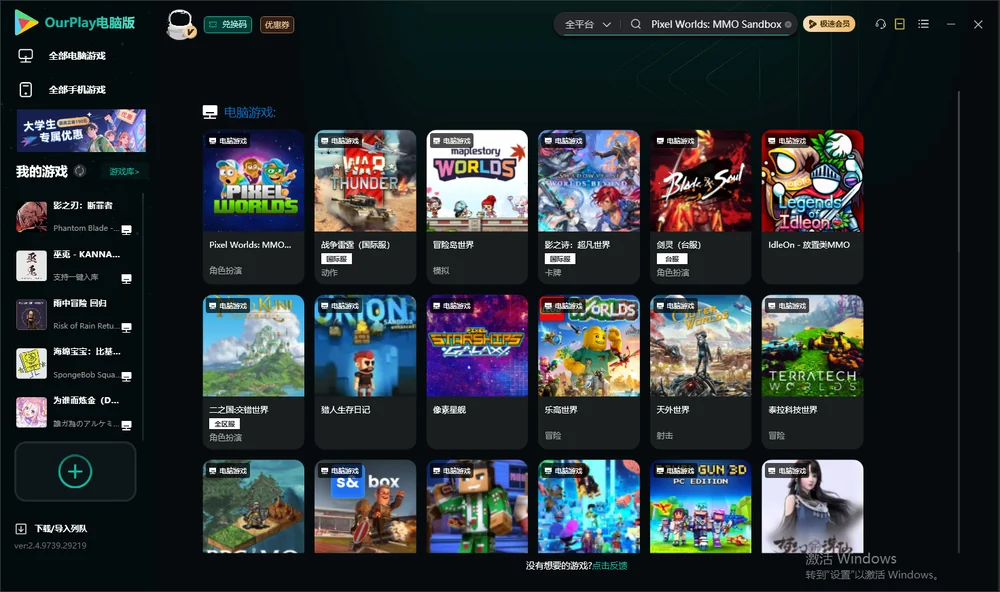Open the GUN 3D PC Edition cover
Viewport: 1000px width, 592px height.
pos(701,507)
